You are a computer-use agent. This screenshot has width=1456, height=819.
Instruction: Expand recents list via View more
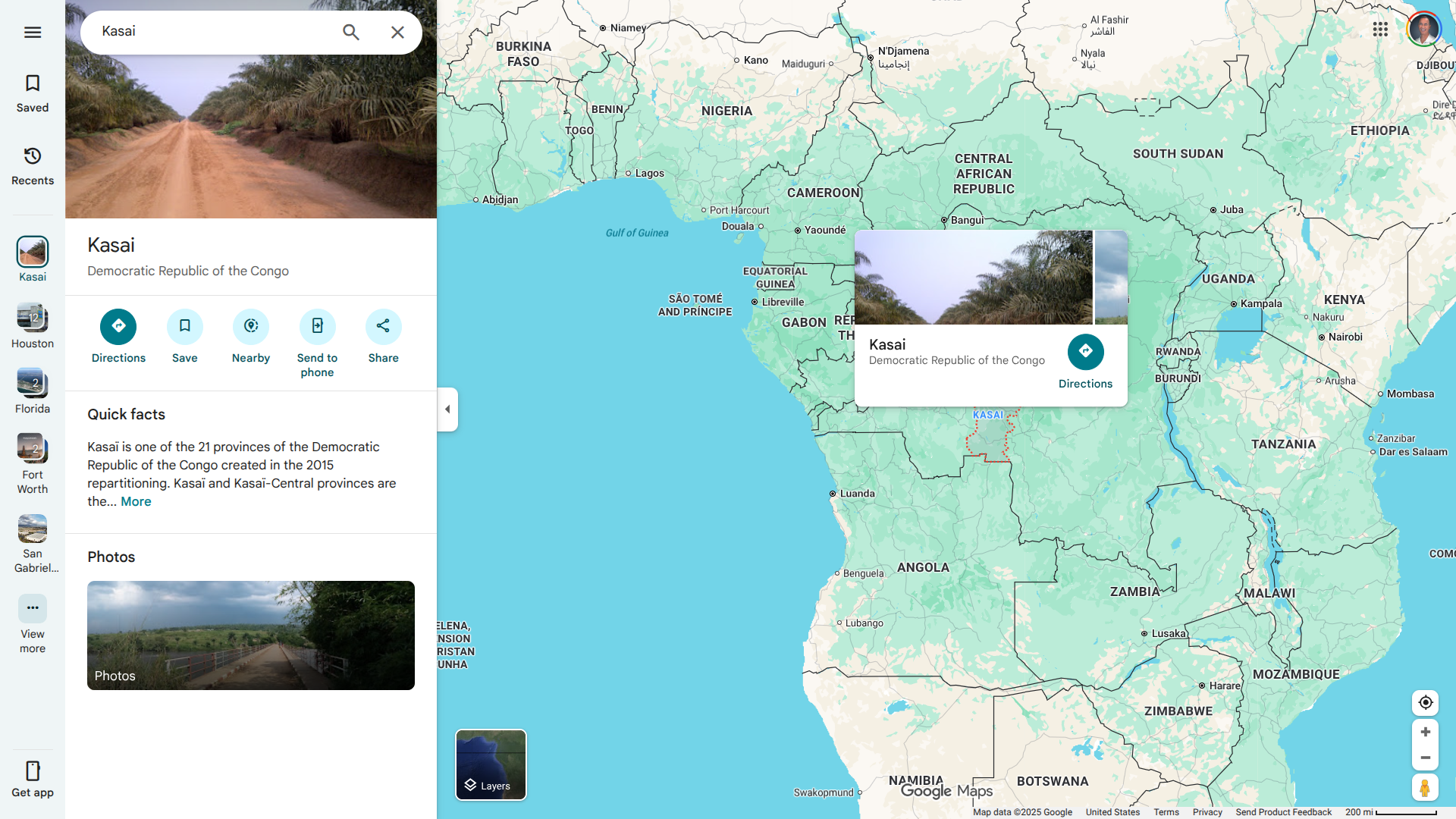(x=32, y=608)
